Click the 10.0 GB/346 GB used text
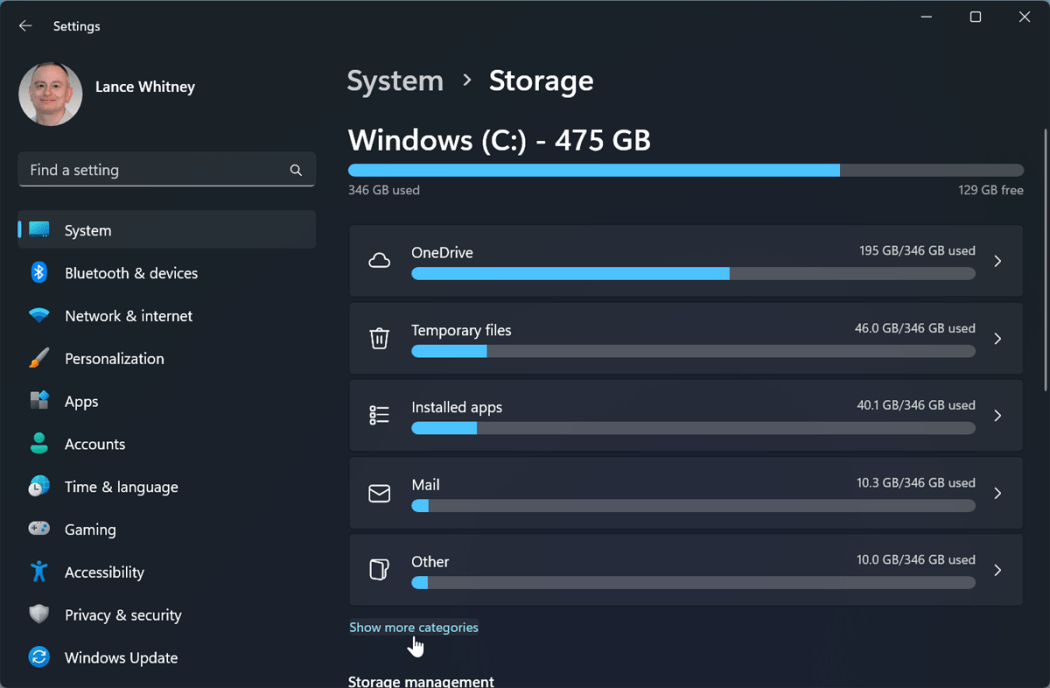The image size is (1050, 688). pos(916,560)
